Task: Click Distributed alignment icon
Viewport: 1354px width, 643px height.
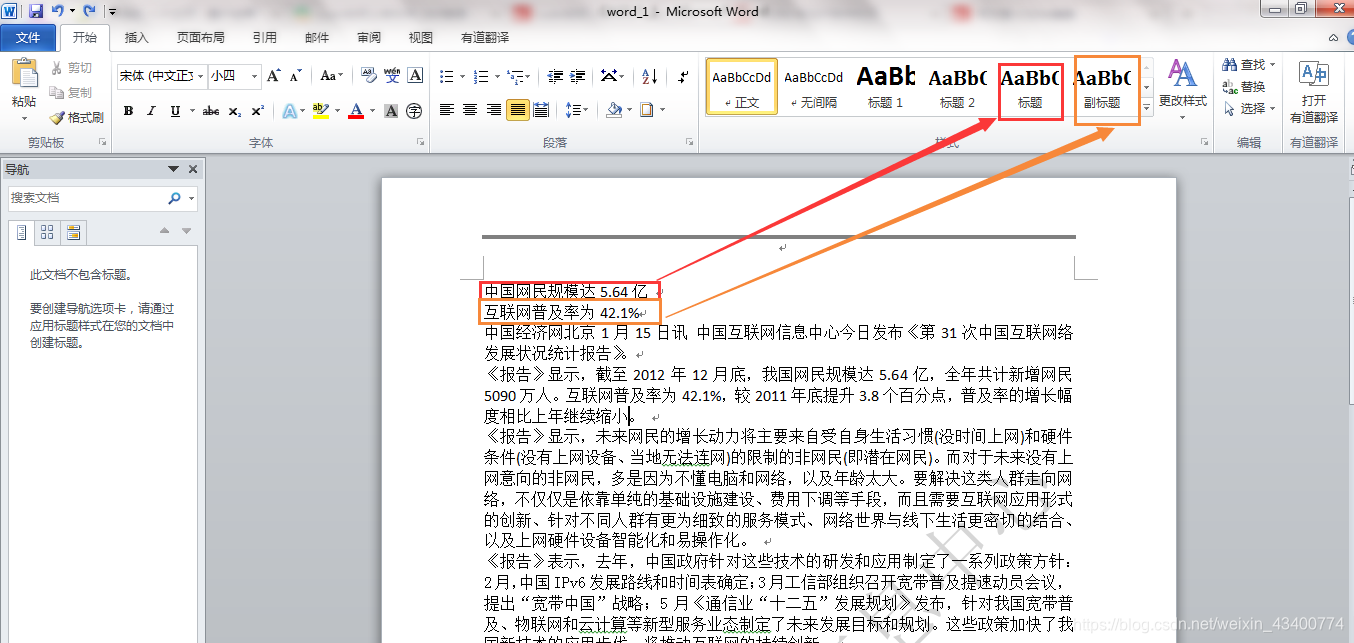Action: pos(541,110)
